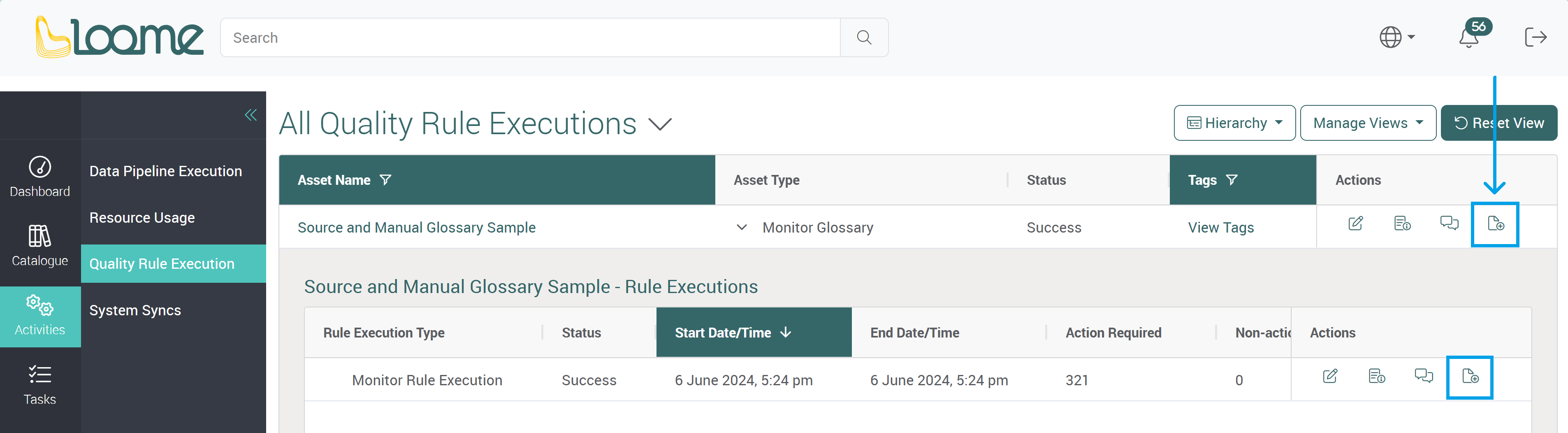
Task: Open comments icon for Source and Manual Glossary Sample
Action: (x=1449, y=223)
